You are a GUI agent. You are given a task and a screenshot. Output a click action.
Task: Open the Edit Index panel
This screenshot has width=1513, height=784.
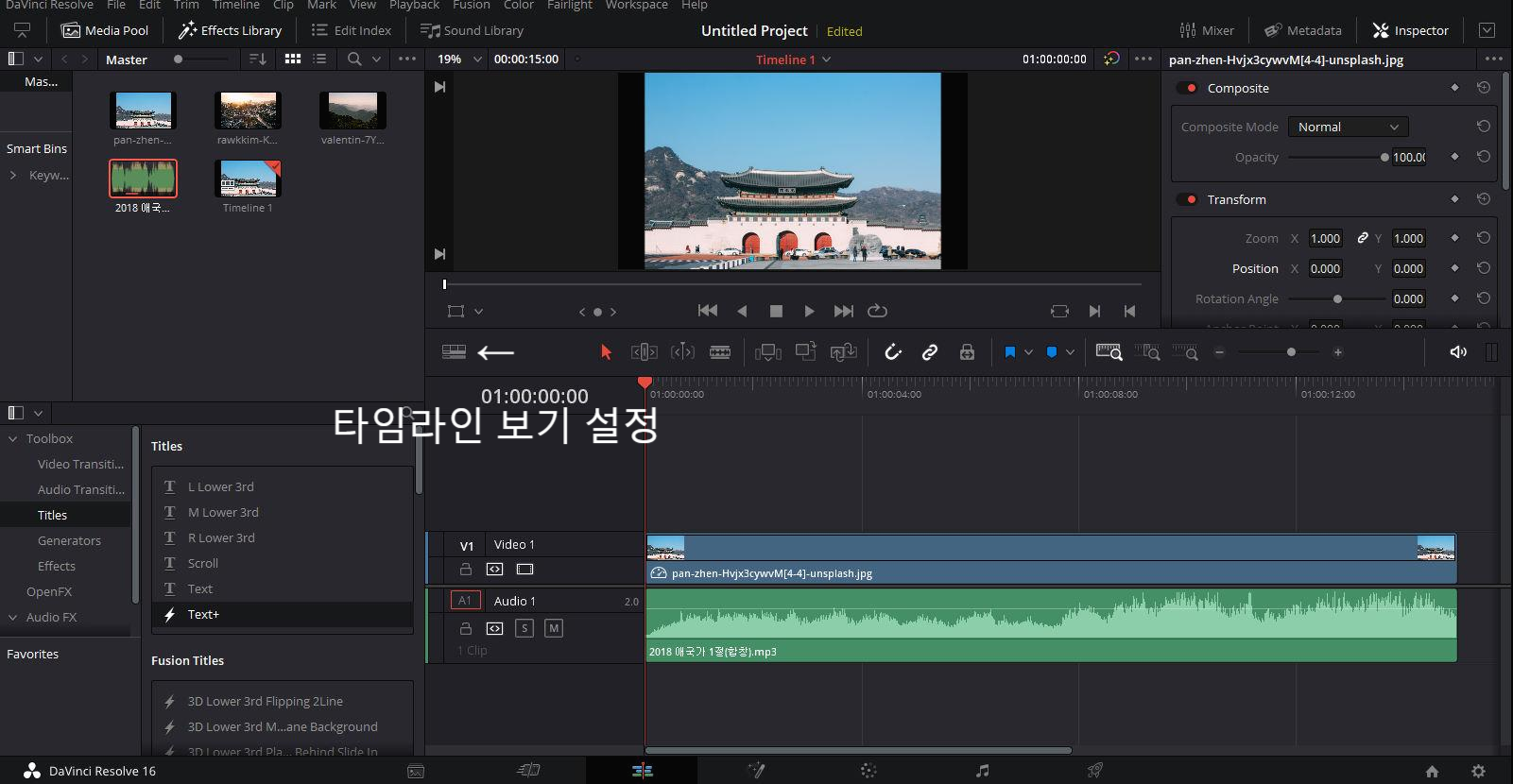tap(351, 30)
